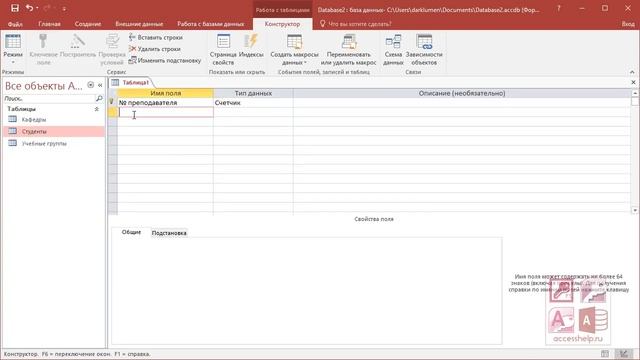Open the Customize Quick Access Toolbar dropdown
Image resolution: width=640 pixels, height=360 pixels.
click(x=64, y=9)
